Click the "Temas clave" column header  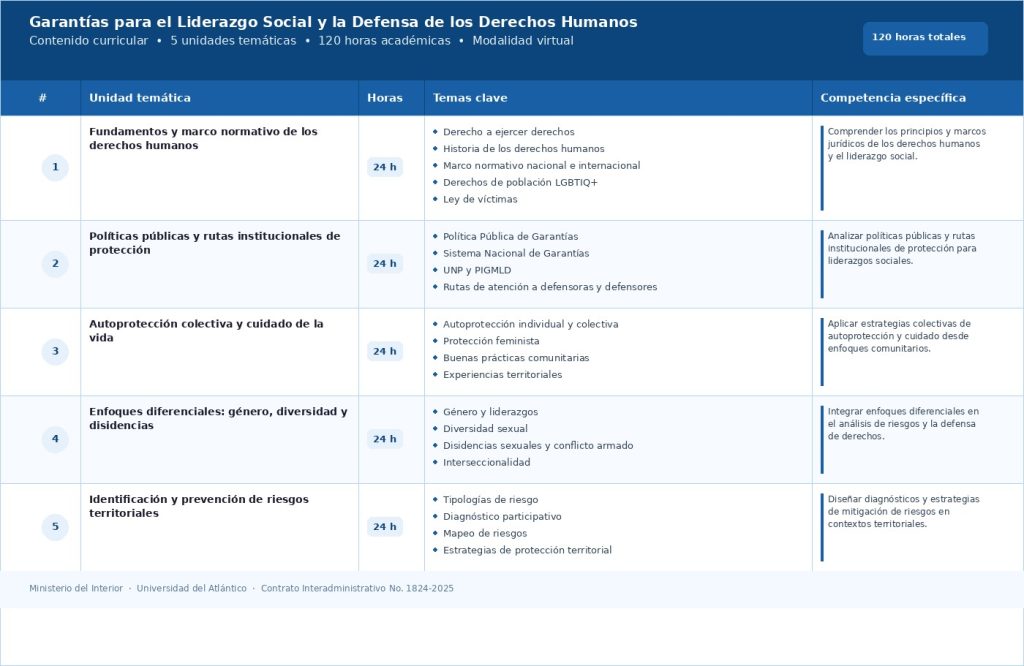pos(470,98)
